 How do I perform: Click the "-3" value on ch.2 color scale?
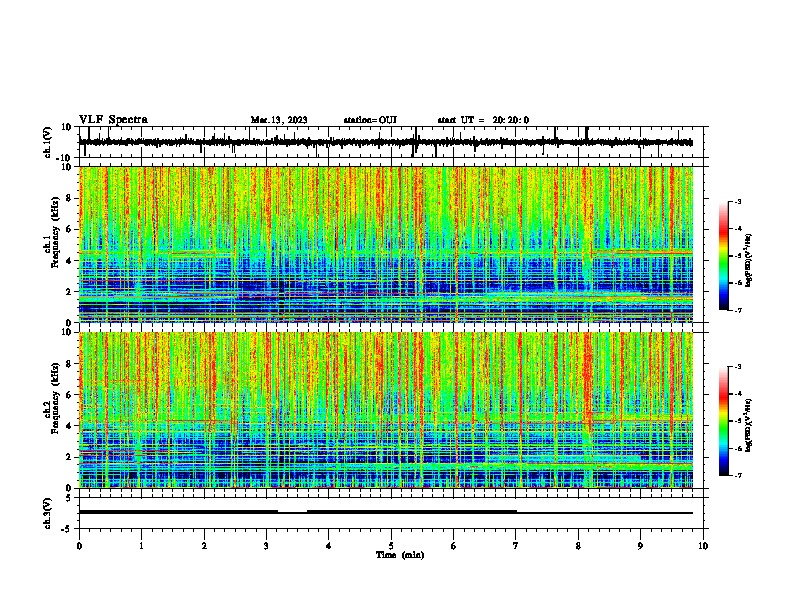click(x=737, y=367)
